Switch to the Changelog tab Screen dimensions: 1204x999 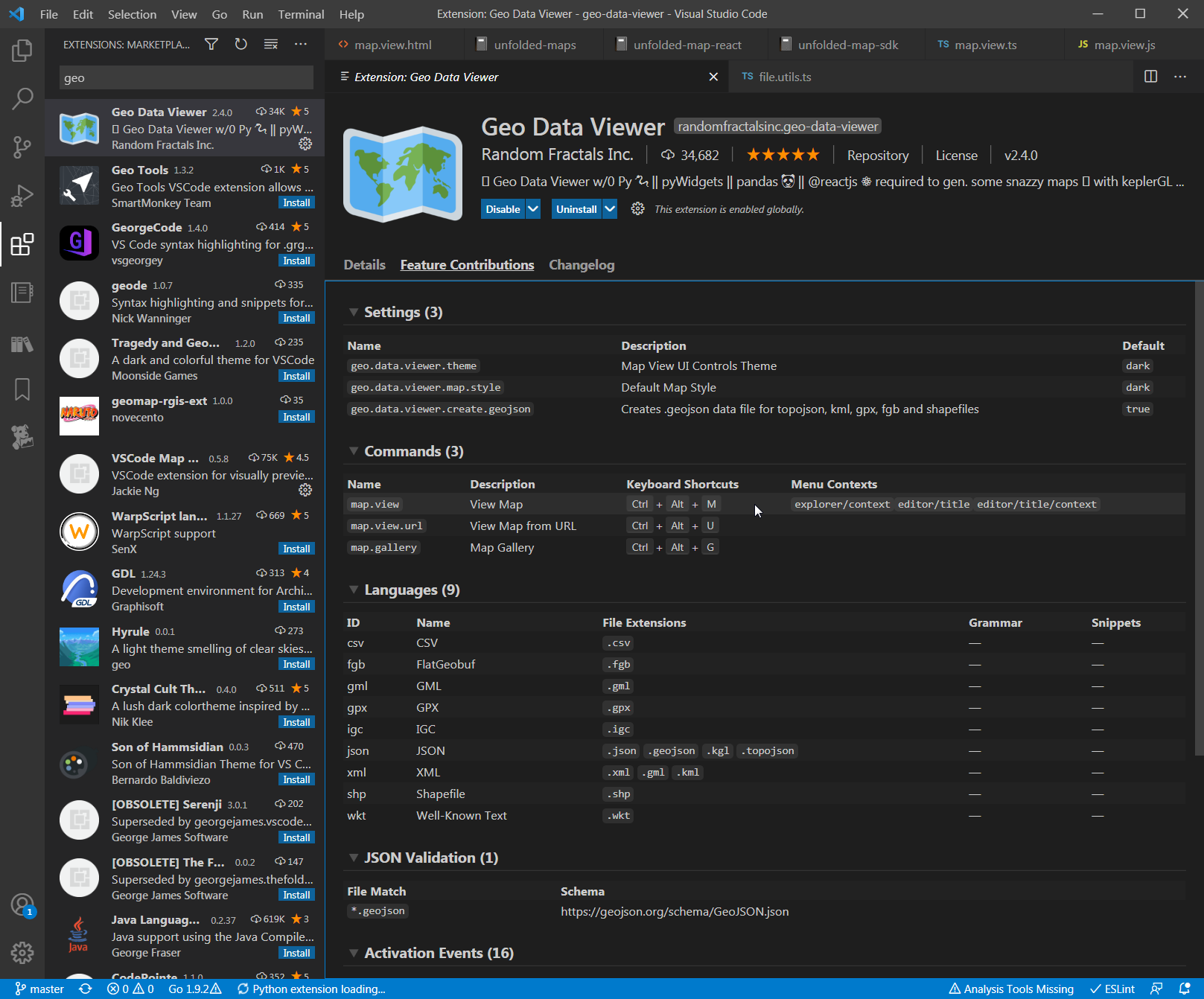click(x=582, y=265)
